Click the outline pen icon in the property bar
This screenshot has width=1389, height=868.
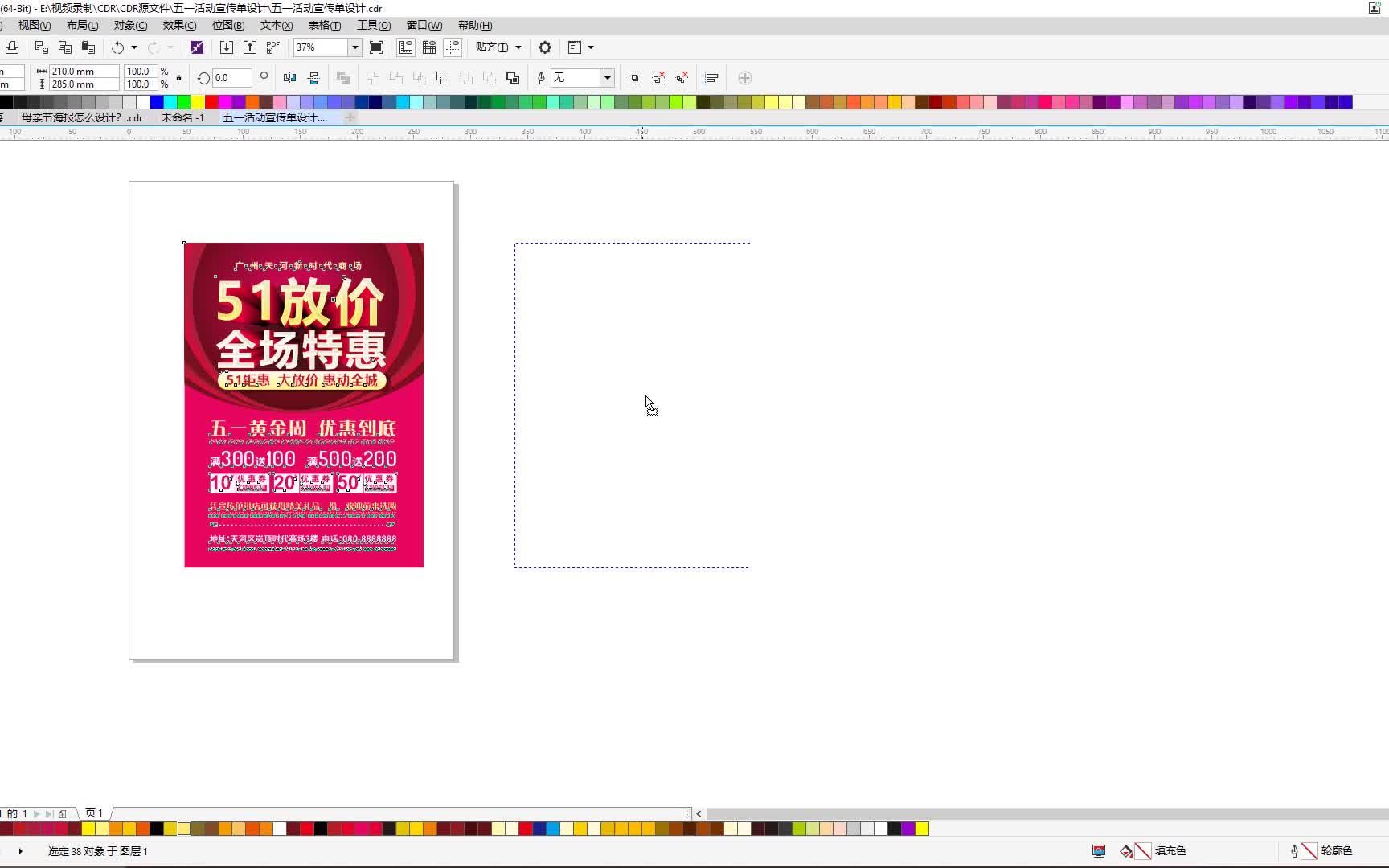point(540,78)
